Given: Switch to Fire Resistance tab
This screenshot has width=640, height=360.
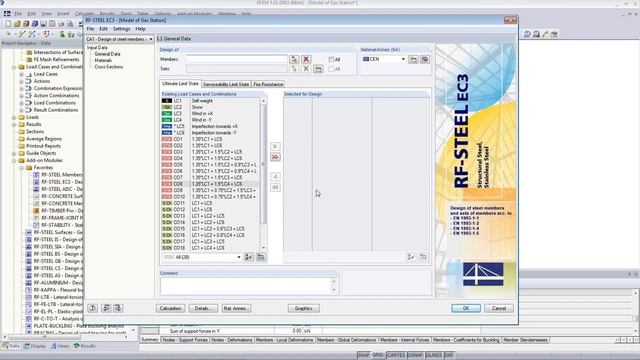Looking at the screenshot, I should (x=268, y=84).
